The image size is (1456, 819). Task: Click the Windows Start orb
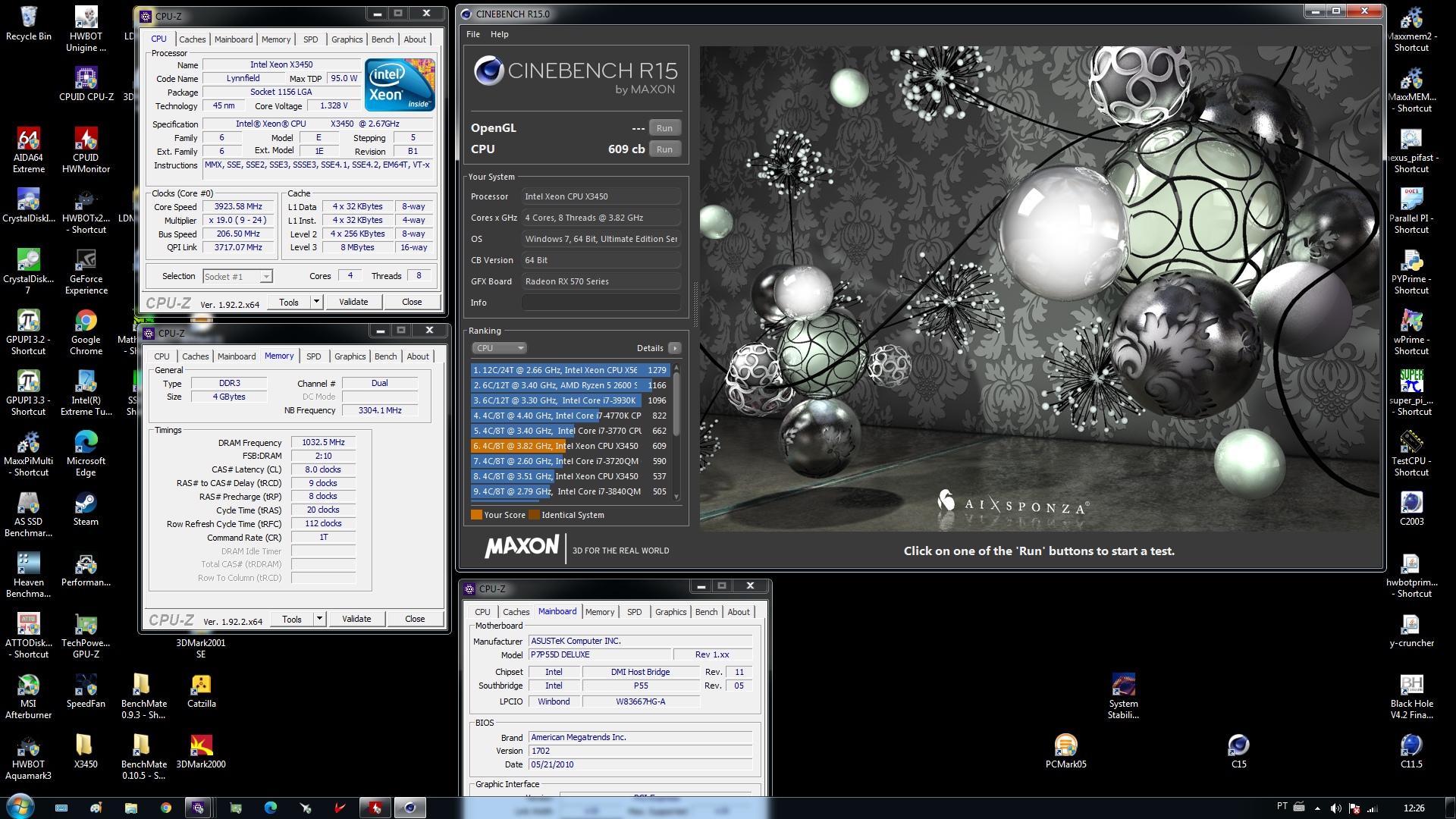pyautogui.click(x=20, y=807)
